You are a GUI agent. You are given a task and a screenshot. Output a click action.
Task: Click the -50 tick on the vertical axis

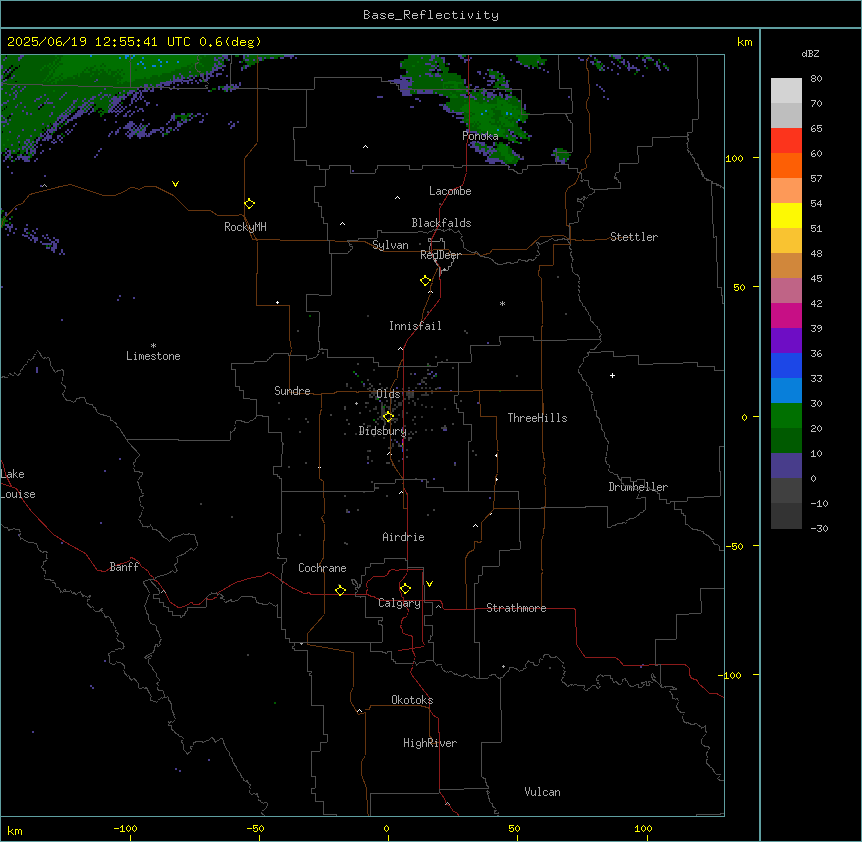pos(734,546)
